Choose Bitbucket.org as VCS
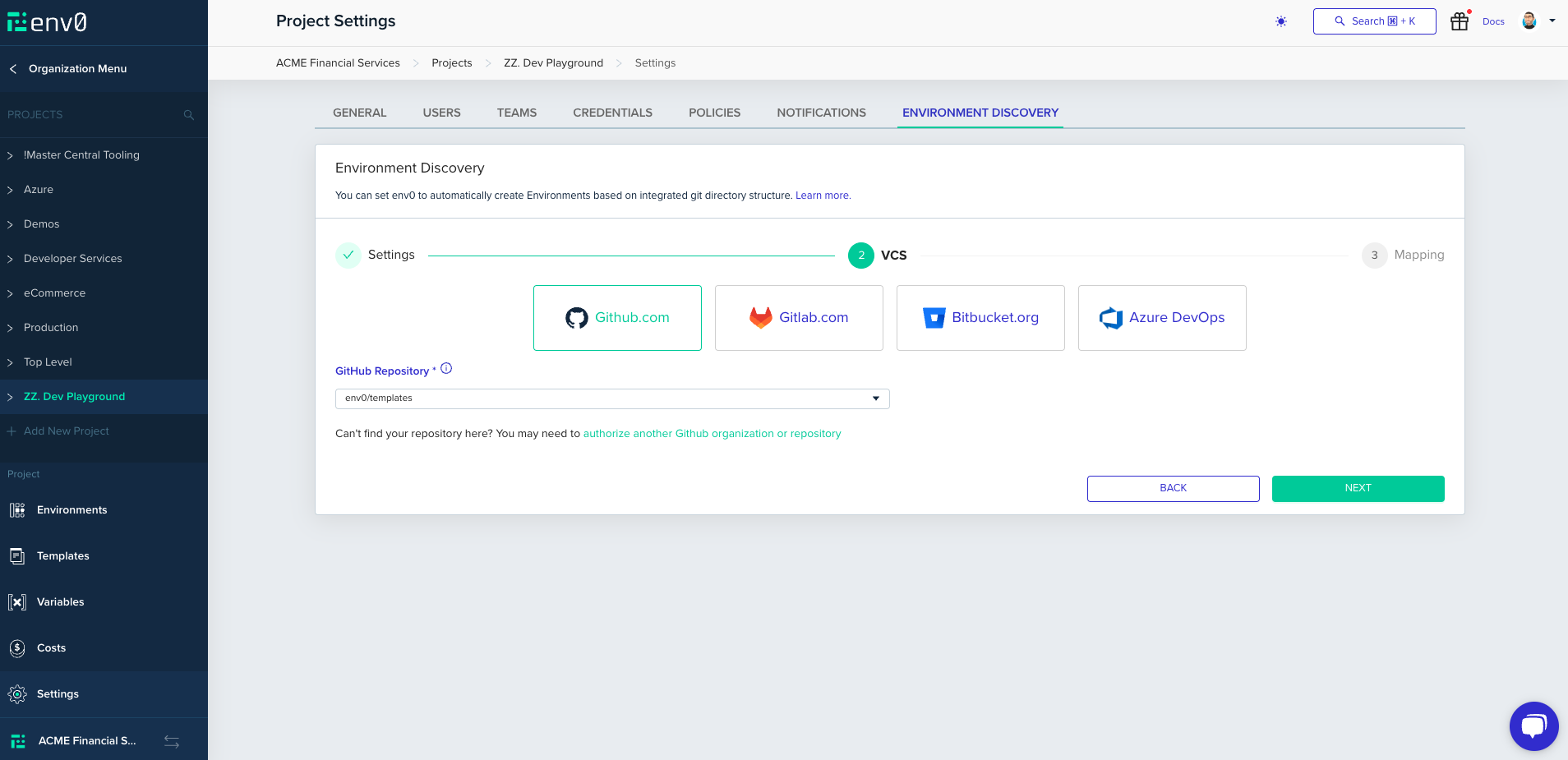 point(980,318)
